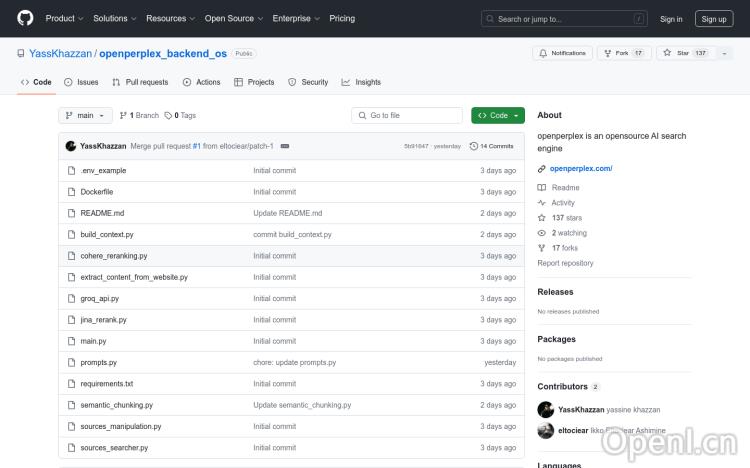The width and height of the screenshot is (750, 468).
Task: Click the file icon next to sources_searcher.py
Action: (71, 448)
